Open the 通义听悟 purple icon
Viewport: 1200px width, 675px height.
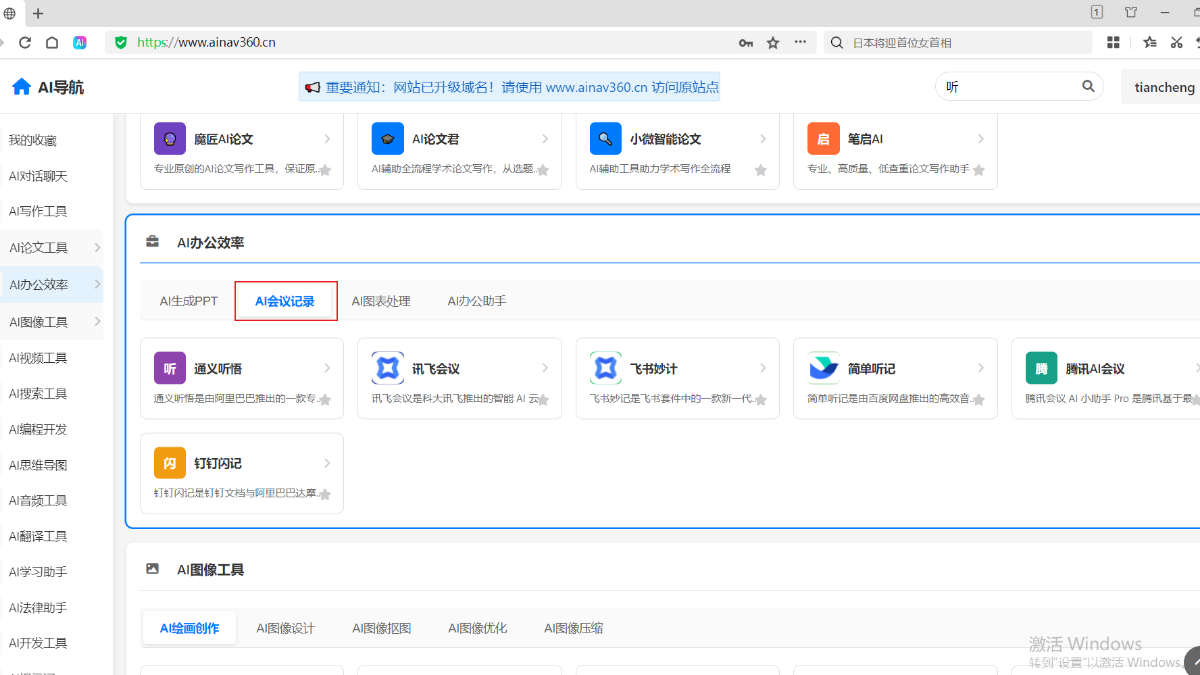(x=170, y=368)
